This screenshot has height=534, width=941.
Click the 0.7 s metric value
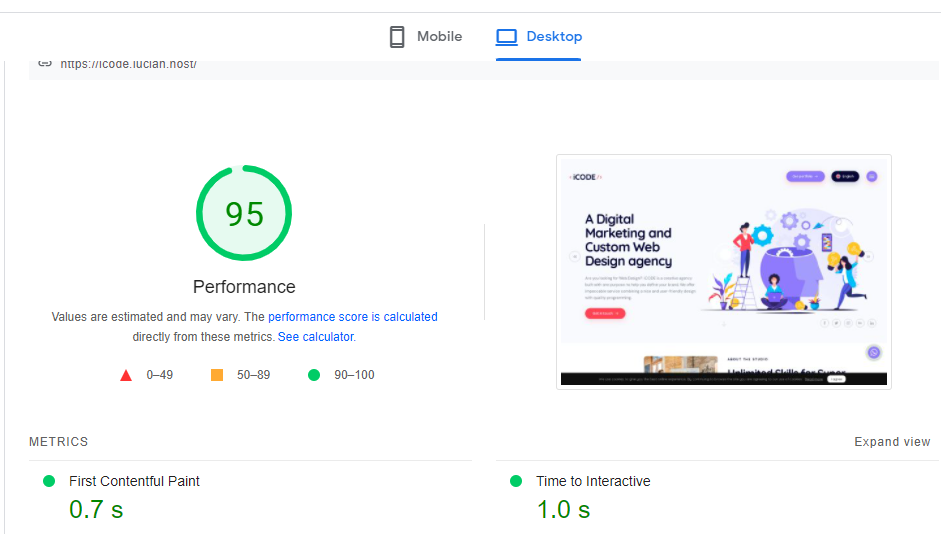(x=96, y=509)
